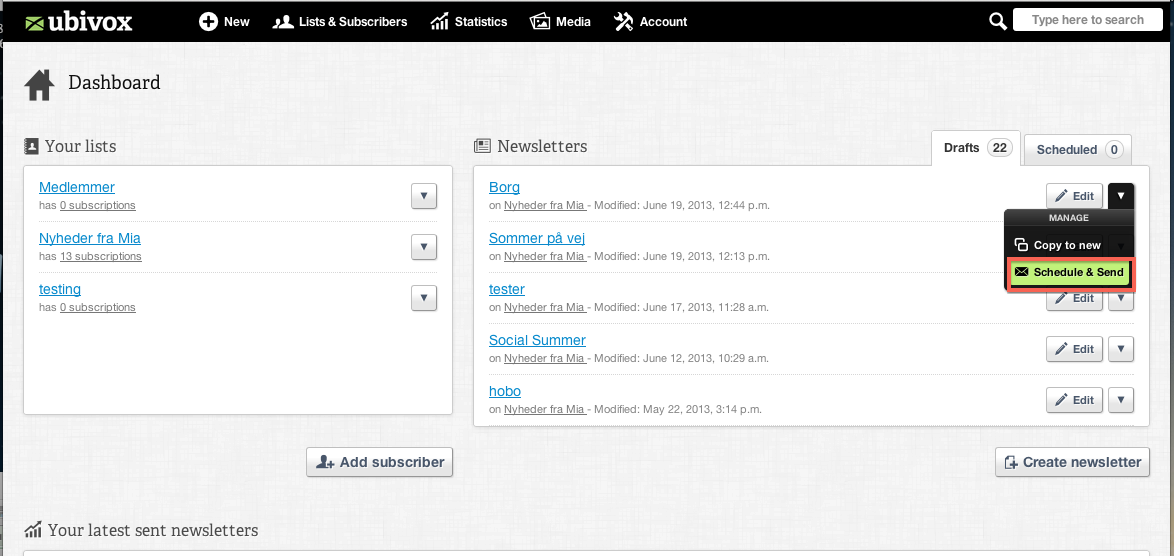Open the New menu plus icon
1174x556 pixels.
pyautogui.click(x=208, y=22)
